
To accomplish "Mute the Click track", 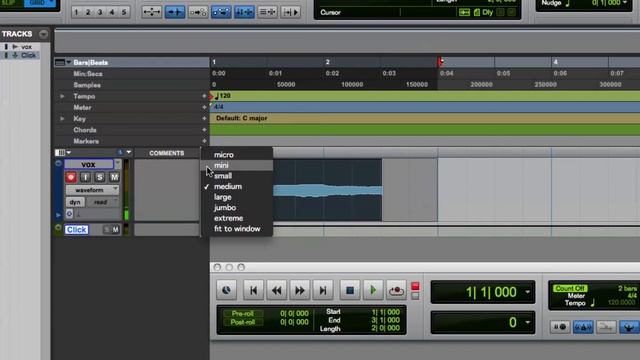I will point(116,230).
